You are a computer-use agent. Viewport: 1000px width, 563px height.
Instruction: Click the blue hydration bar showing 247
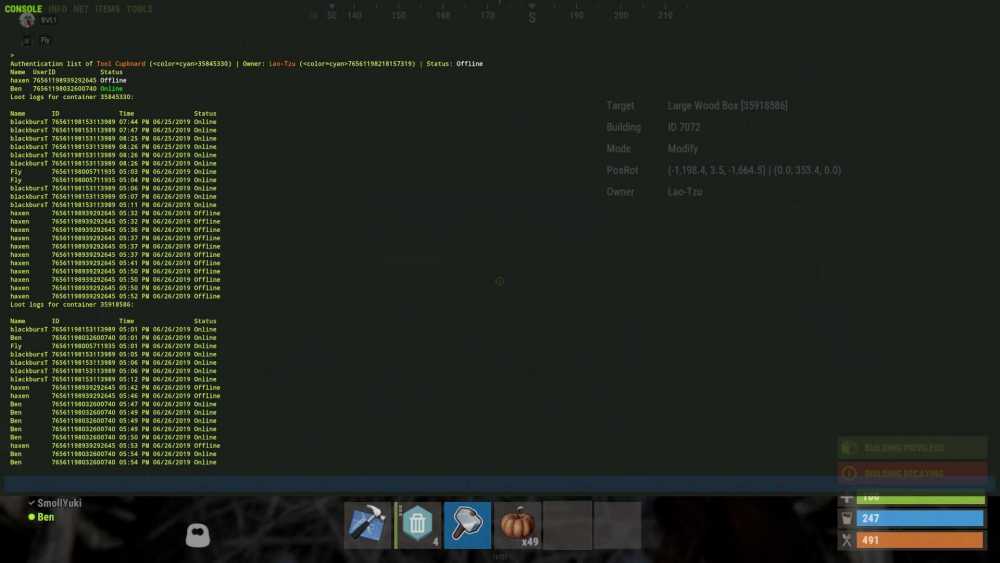coord(920,518)
